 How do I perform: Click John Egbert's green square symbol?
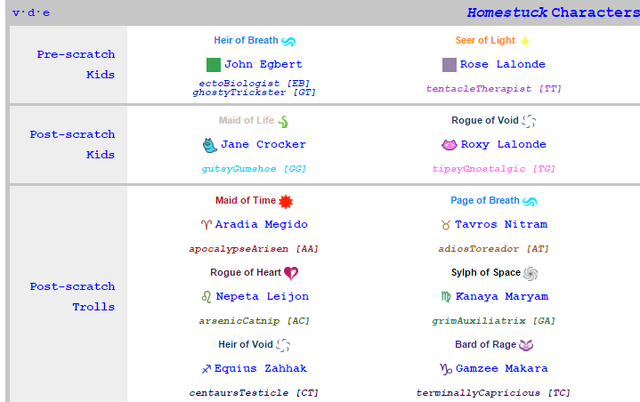pyautogui.click(x=213, y=64)
